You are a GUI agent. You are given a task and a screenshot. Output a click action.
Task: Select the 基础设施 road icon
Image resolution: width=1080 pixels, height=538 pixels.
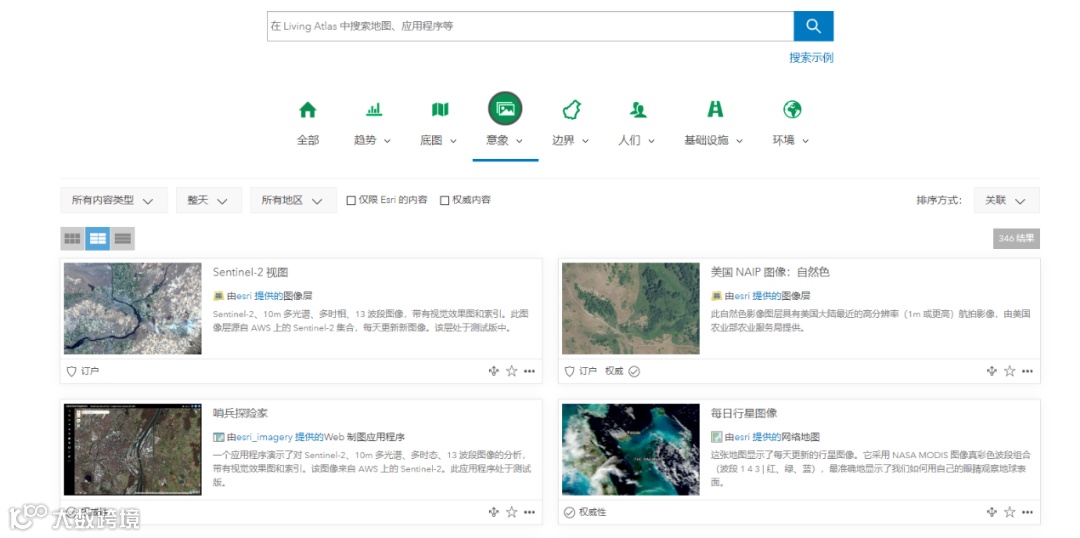point(715,110)
